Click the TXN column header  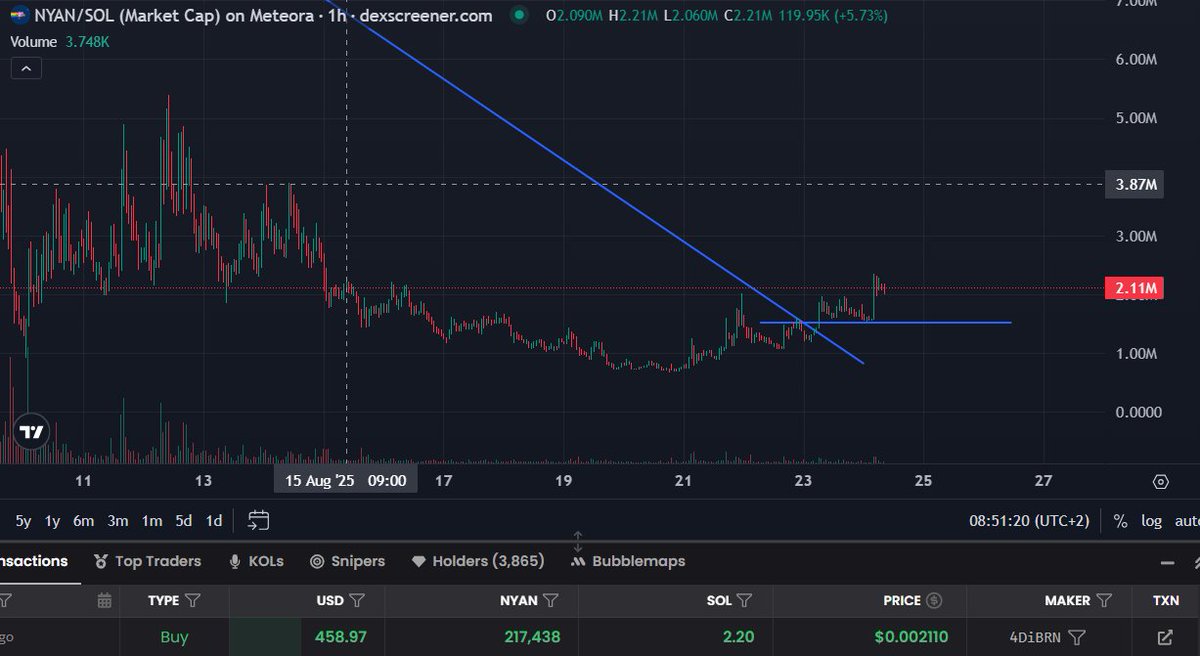(x=1165, y=601)
